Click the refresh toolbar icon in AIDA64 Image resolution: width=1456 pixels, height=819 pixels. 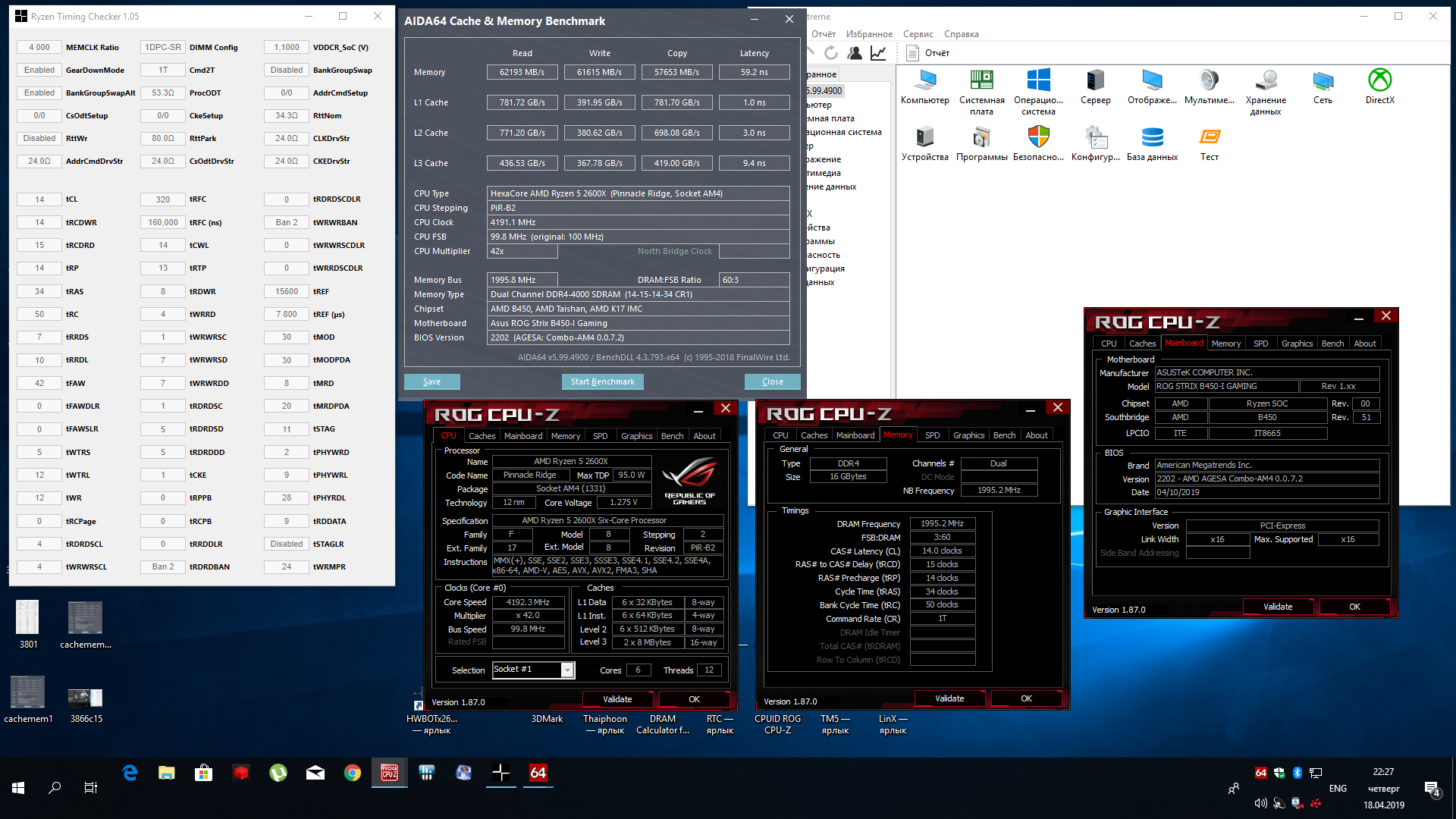(831, 52)
